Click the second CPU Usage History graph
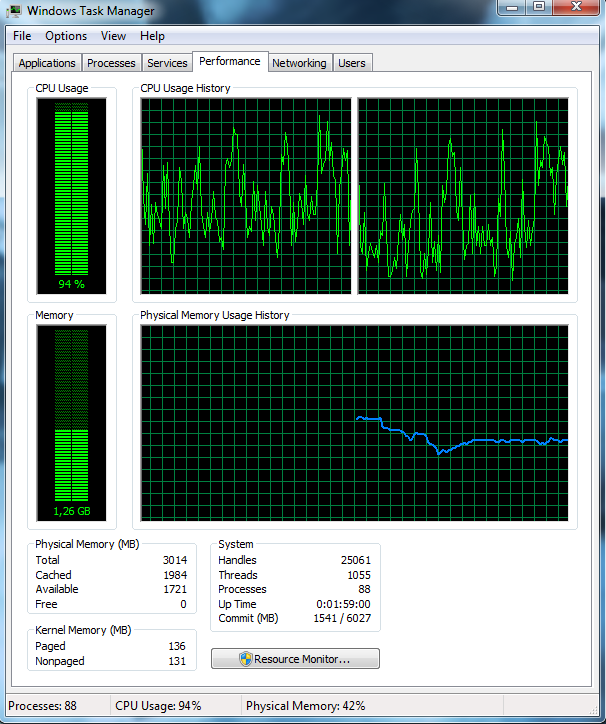 [x=463, y=196]
